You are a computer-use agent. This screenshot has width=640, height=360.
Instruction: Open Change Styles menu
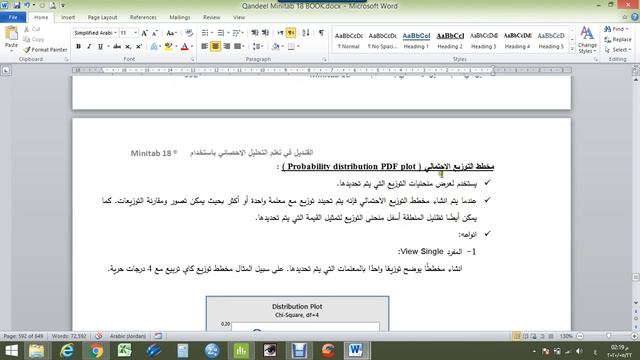[x=587, y=40]
